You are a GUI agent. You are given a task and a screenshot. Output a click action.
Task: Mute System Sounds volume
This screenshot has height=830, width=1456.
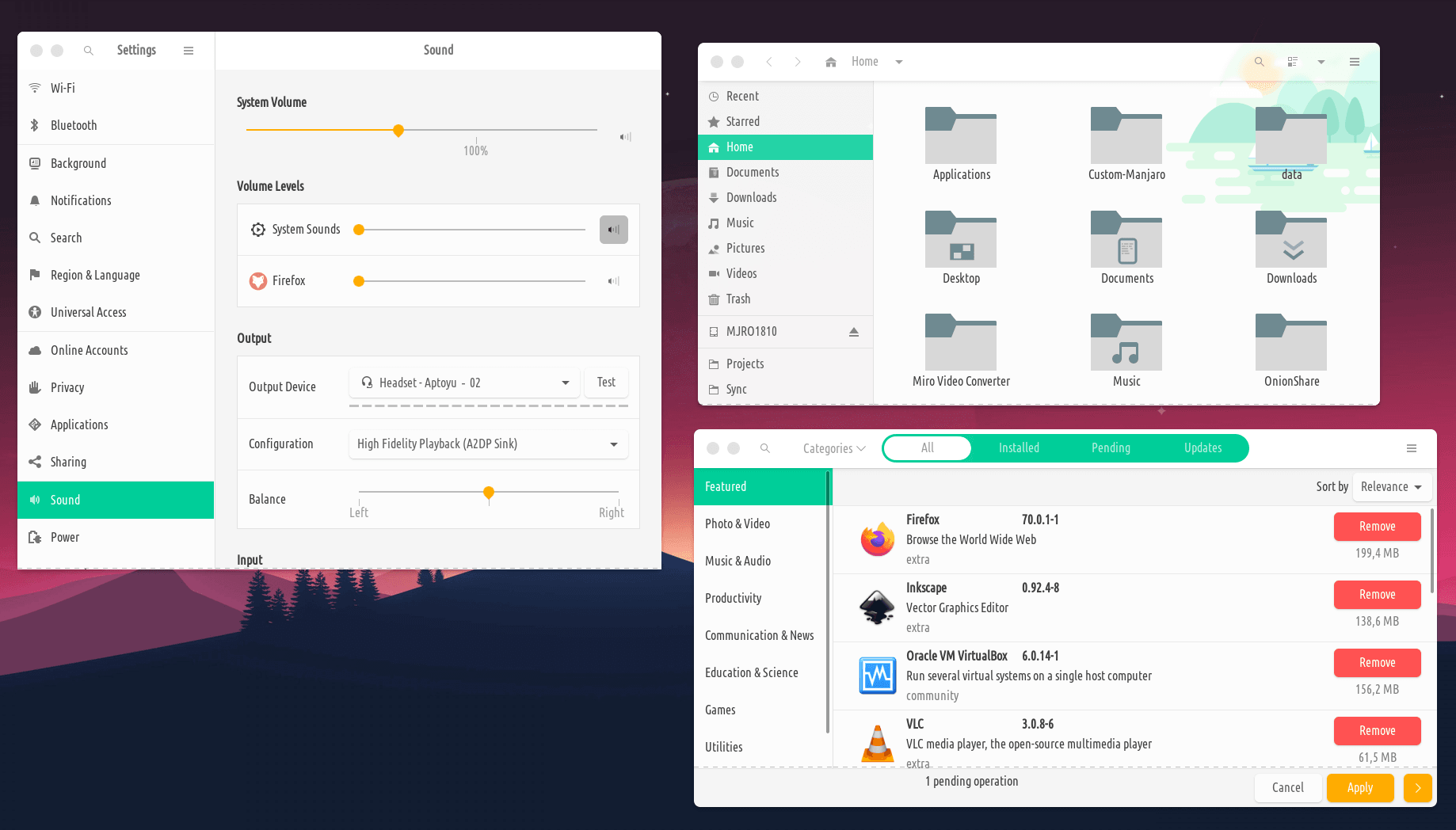[x=613, y=230]
